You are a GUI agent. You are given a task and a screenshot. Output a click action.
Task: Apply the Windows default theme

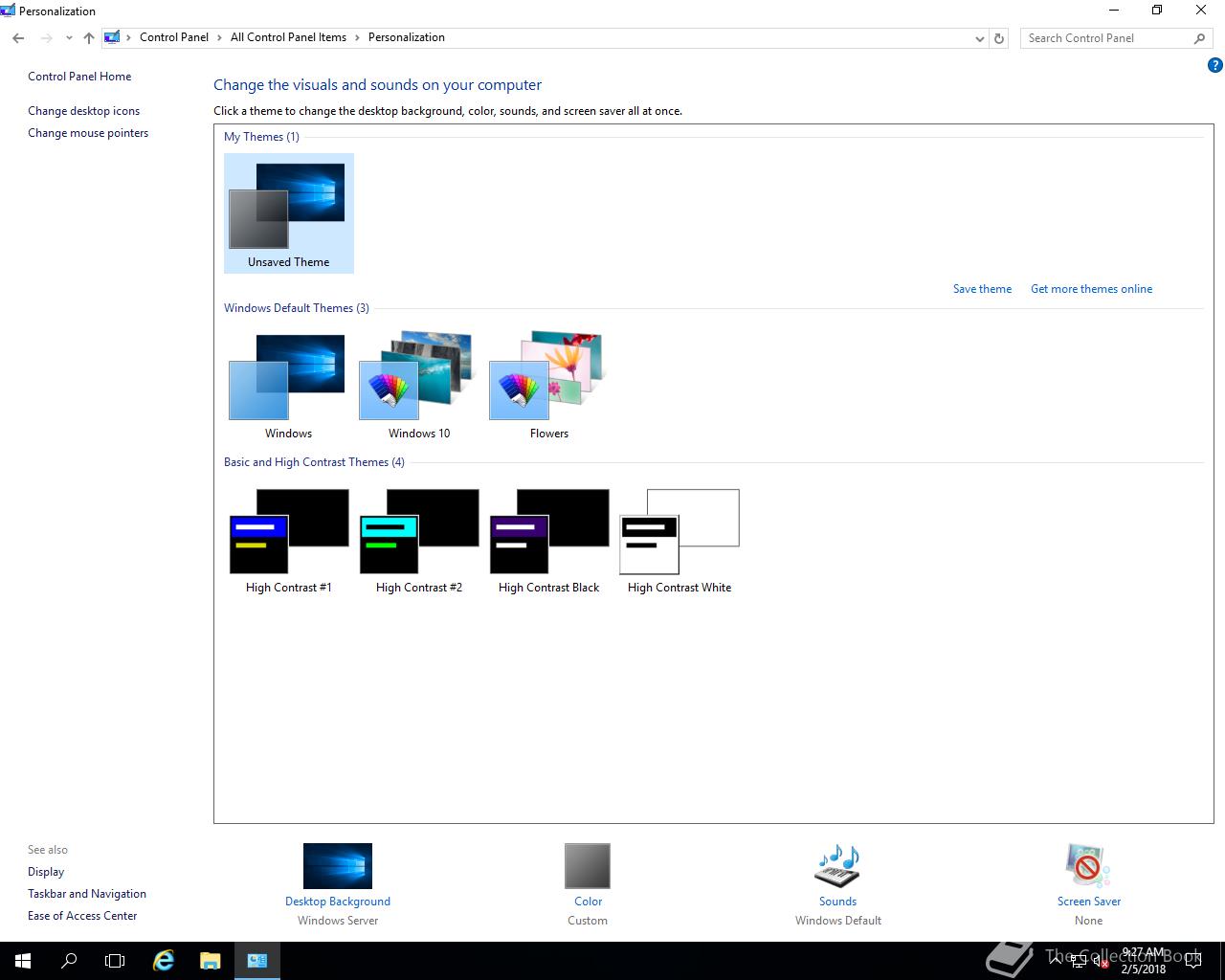(288, 385)
